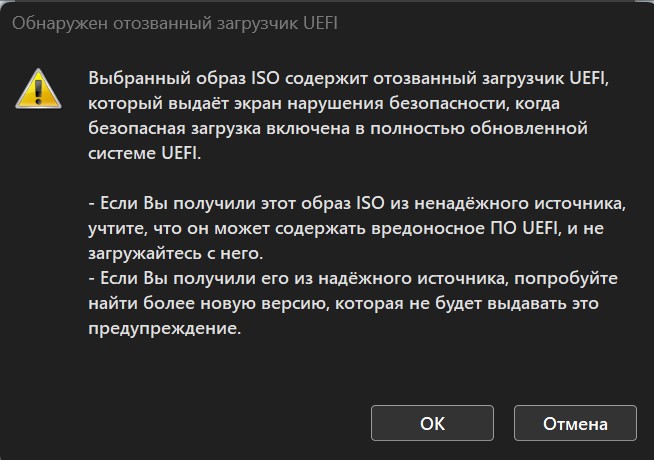Image resolution: width=654 pixels, height=460 pixels.
Task: Click the phrase 'вредоносное ПО UEFI' in the message
Action: (x=464, y=229)
